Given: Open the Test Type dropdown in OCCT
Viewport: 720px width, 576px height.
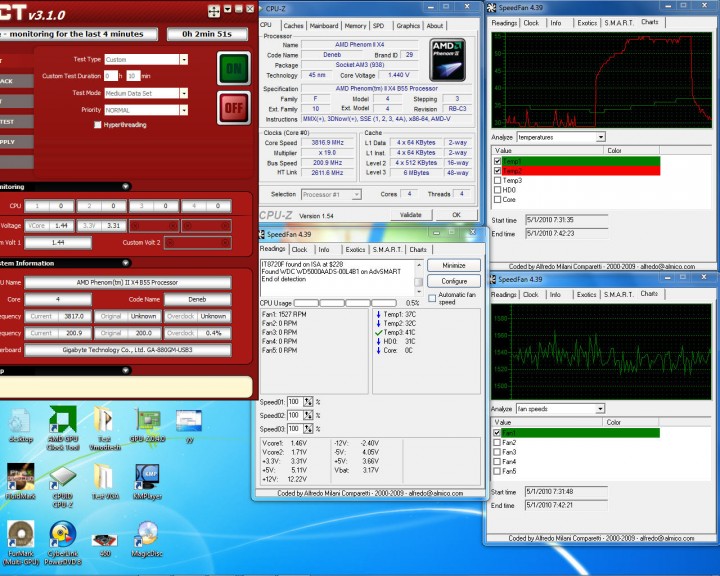Looking at the screenshot, I should pos(145,59).
